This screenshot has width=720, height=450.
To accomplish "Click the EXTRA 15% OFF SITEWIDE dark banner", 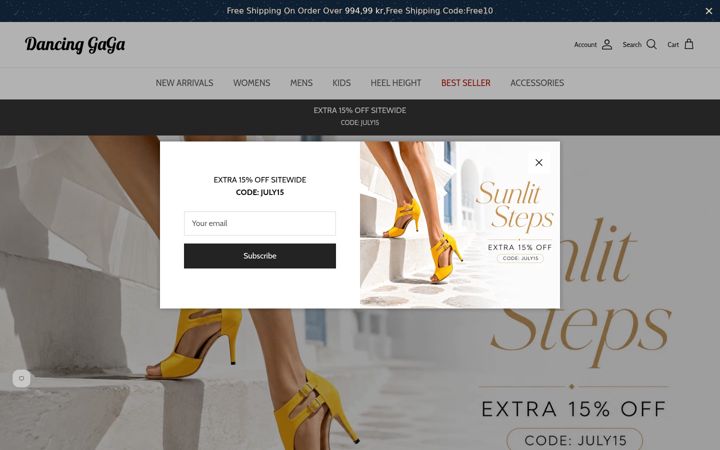I will pos(360,117).
